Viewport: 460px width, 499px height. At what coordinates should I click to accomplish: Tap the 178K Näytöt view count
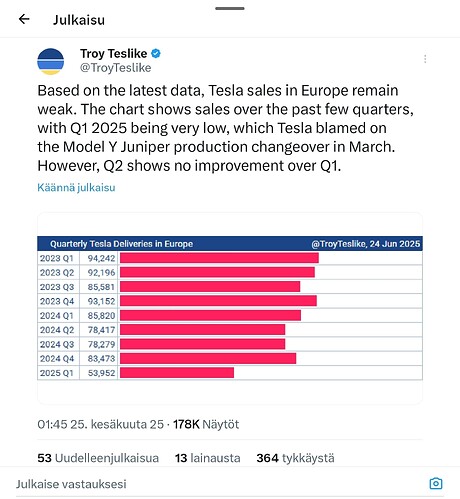click(206, 424)
